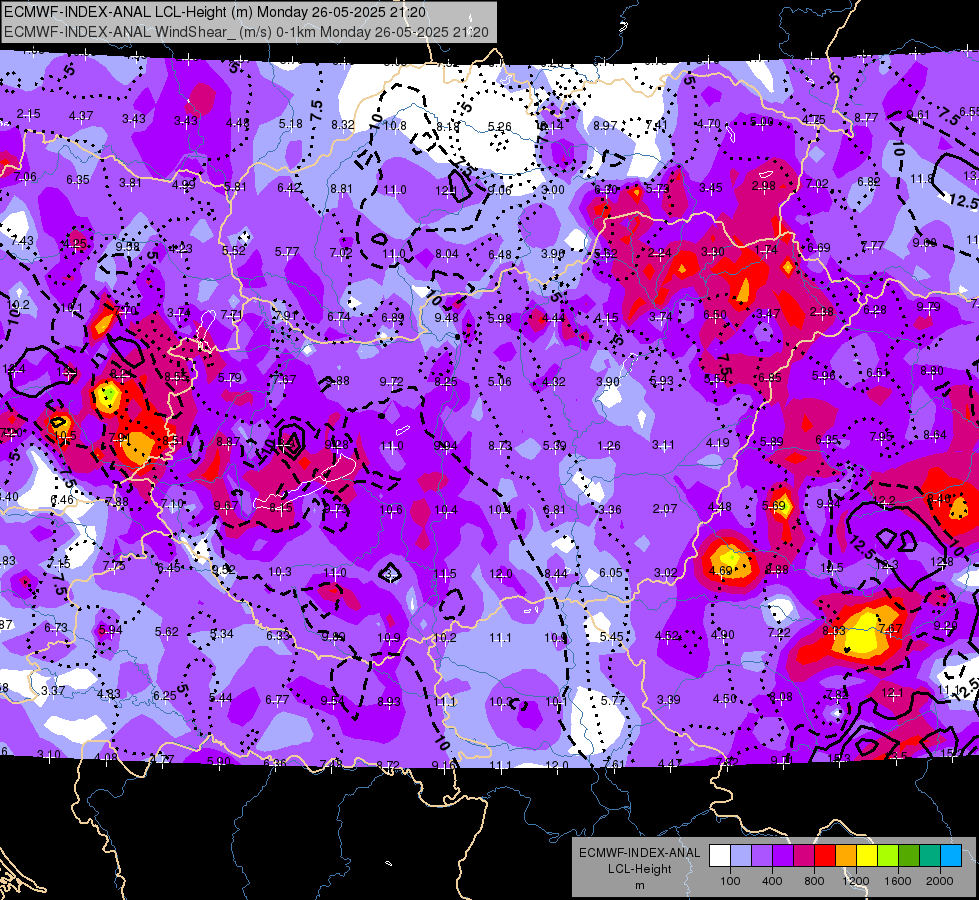Click the LCL-Height title in legend box

tap(639, 869)
